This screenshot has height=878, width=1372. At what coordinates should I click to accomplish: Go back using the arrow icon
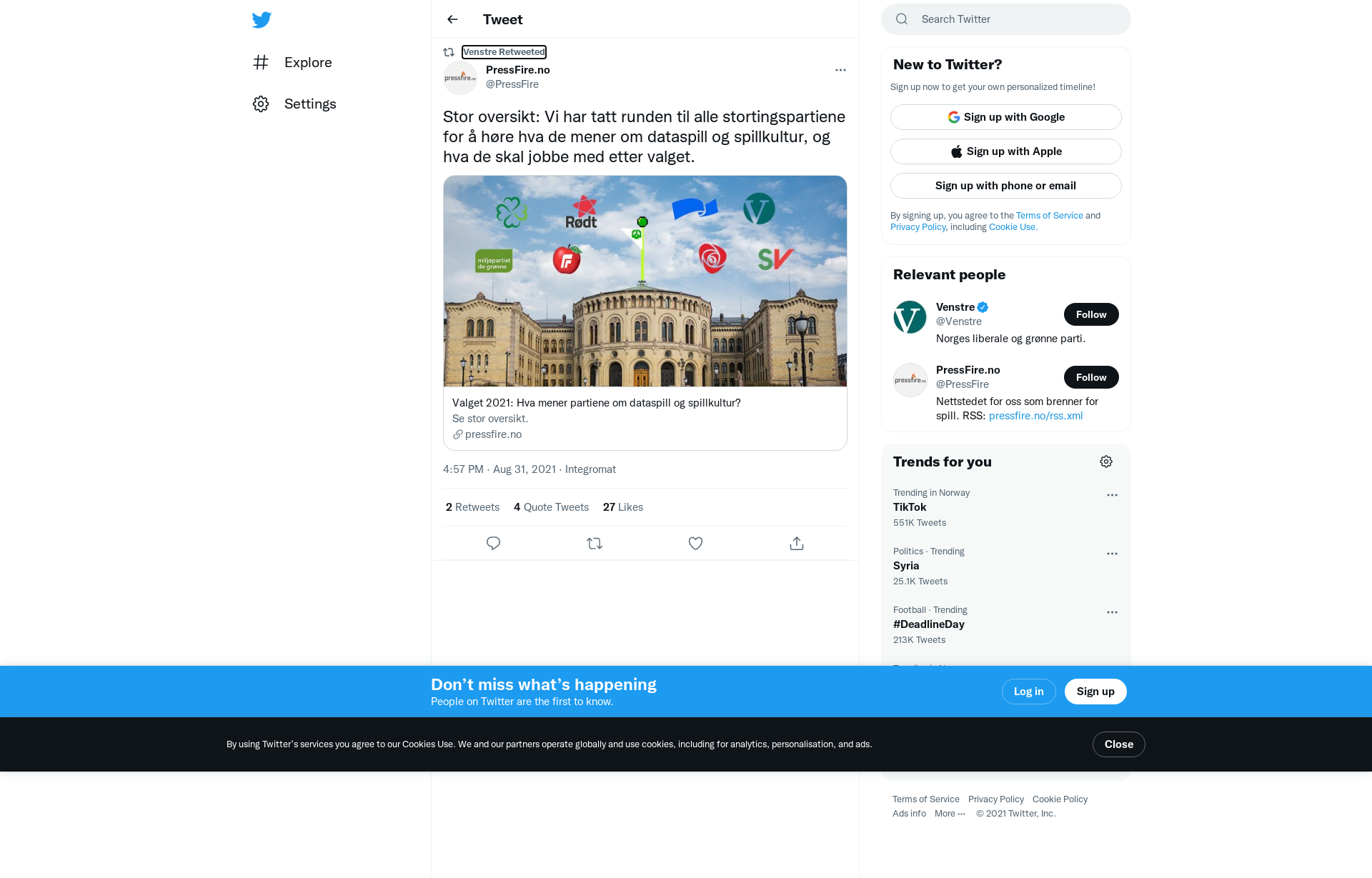pyautogui.click(x=452, y=19)
